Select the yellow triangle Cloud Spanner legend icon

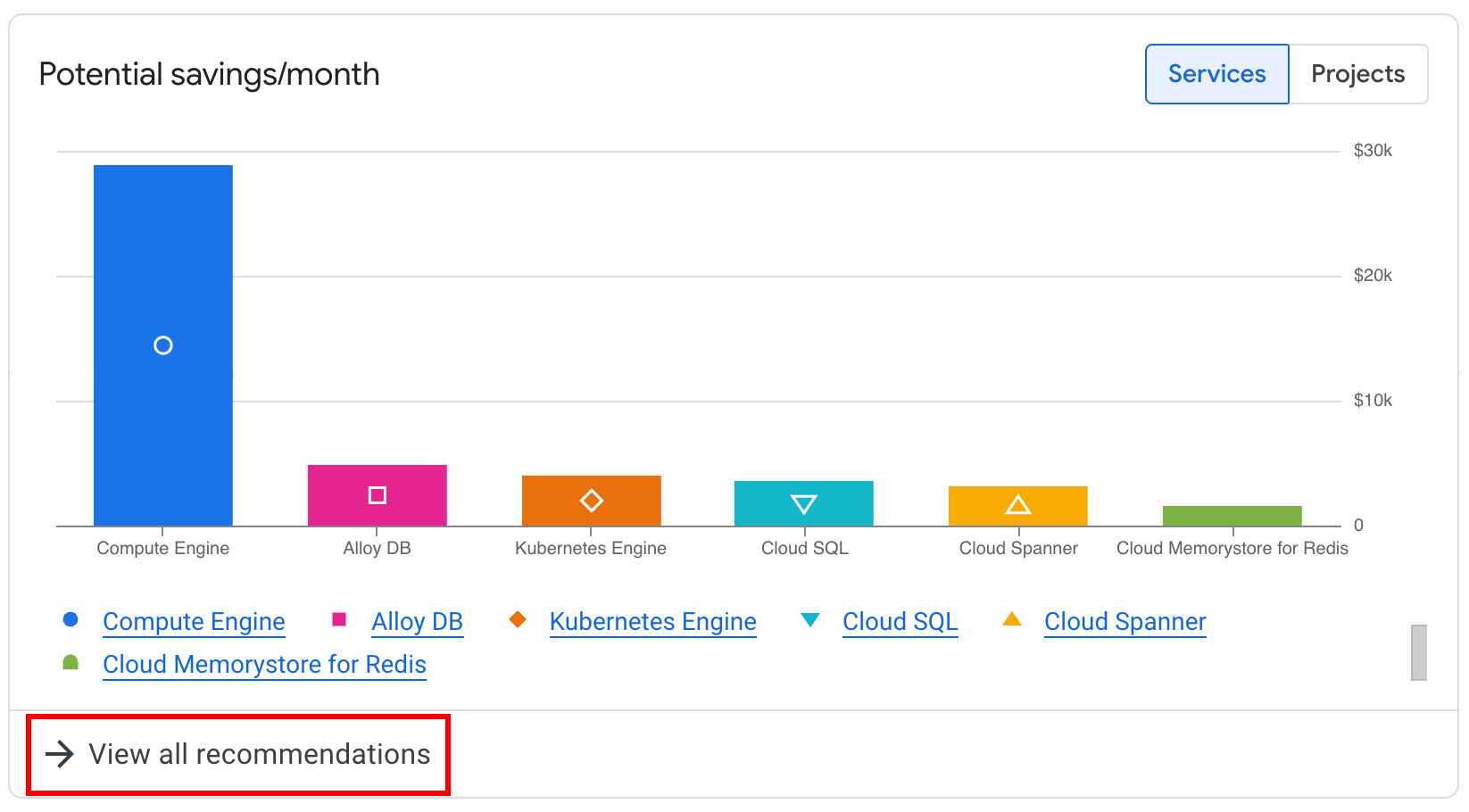coord(1014,619)
